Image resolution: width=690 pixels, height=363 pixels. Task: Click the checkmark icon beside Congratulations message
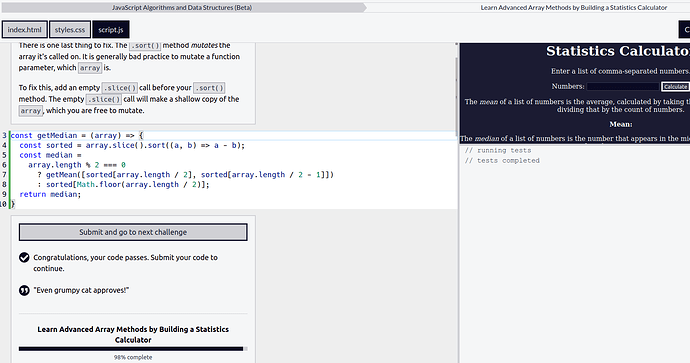pyautogui.click(x=24, y=257)
